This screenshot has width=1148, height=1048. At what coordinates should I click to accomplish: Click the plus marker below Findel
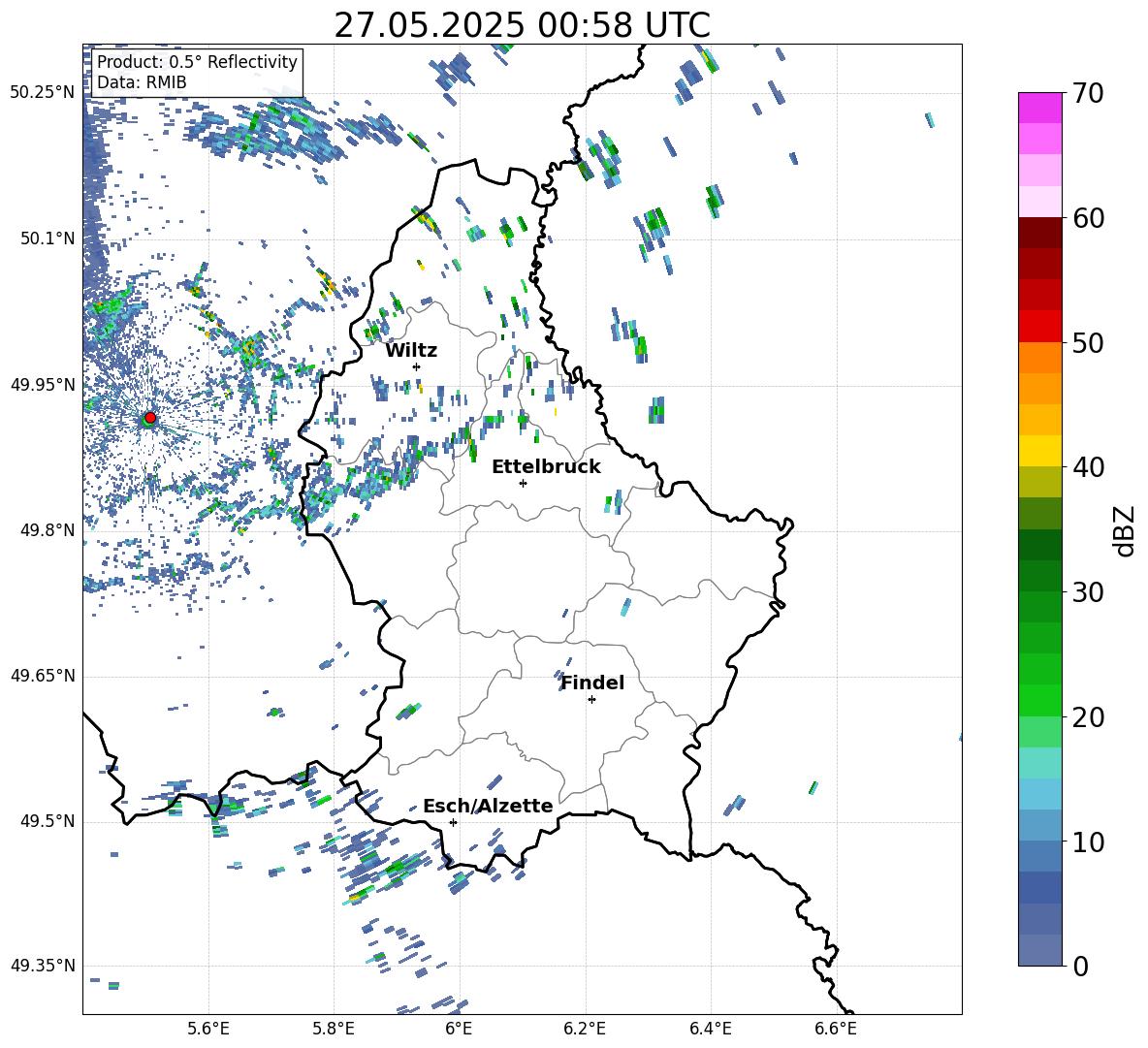tap(591, 700)
